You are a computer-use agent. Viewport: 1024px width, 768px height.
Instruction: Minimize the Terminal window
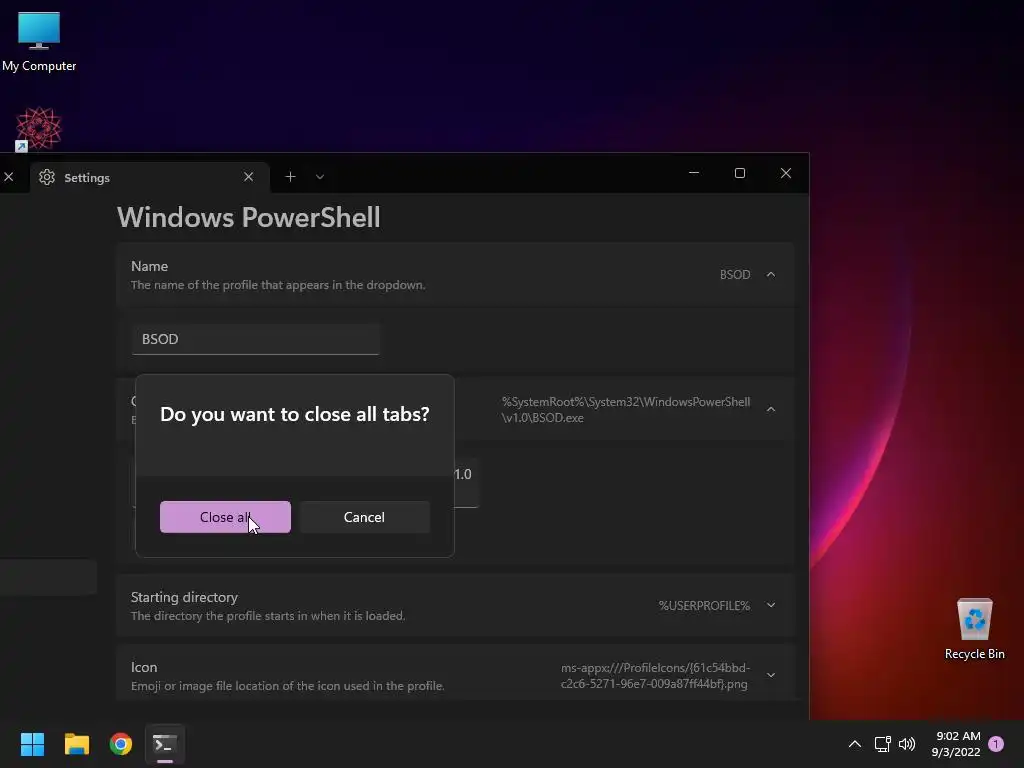click(694, 173)
